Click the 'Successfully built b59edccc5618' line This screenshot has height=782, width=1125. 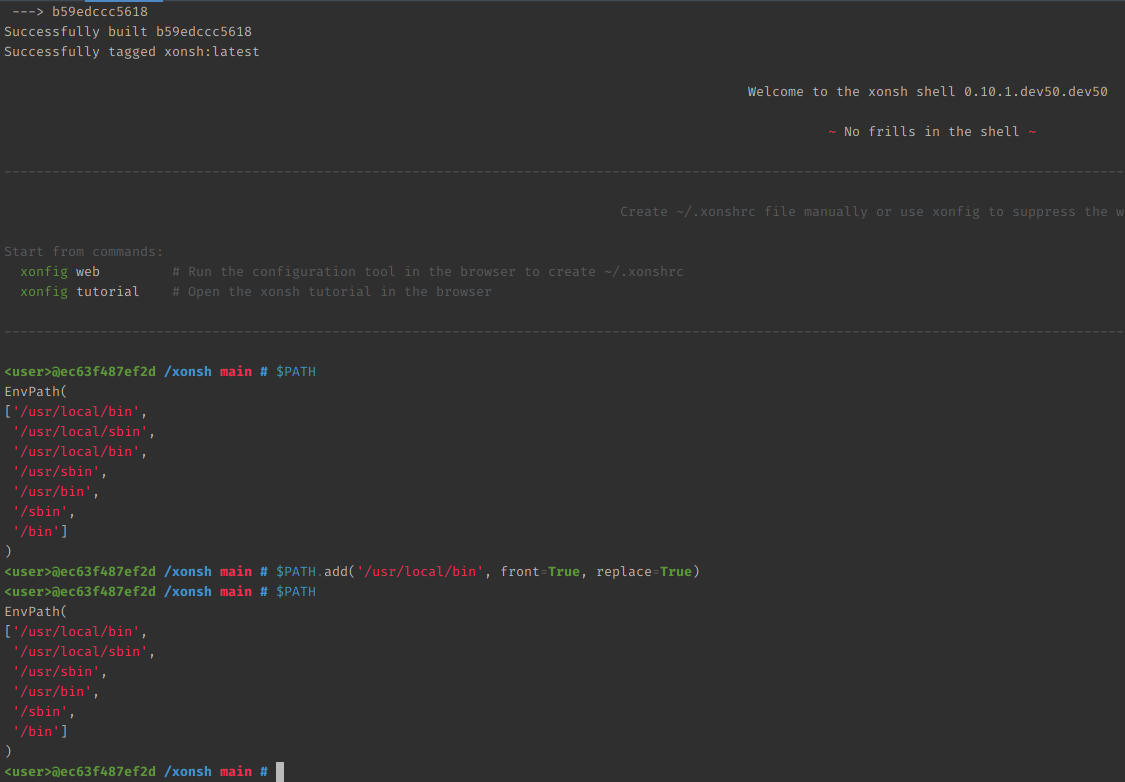(128, 32)
